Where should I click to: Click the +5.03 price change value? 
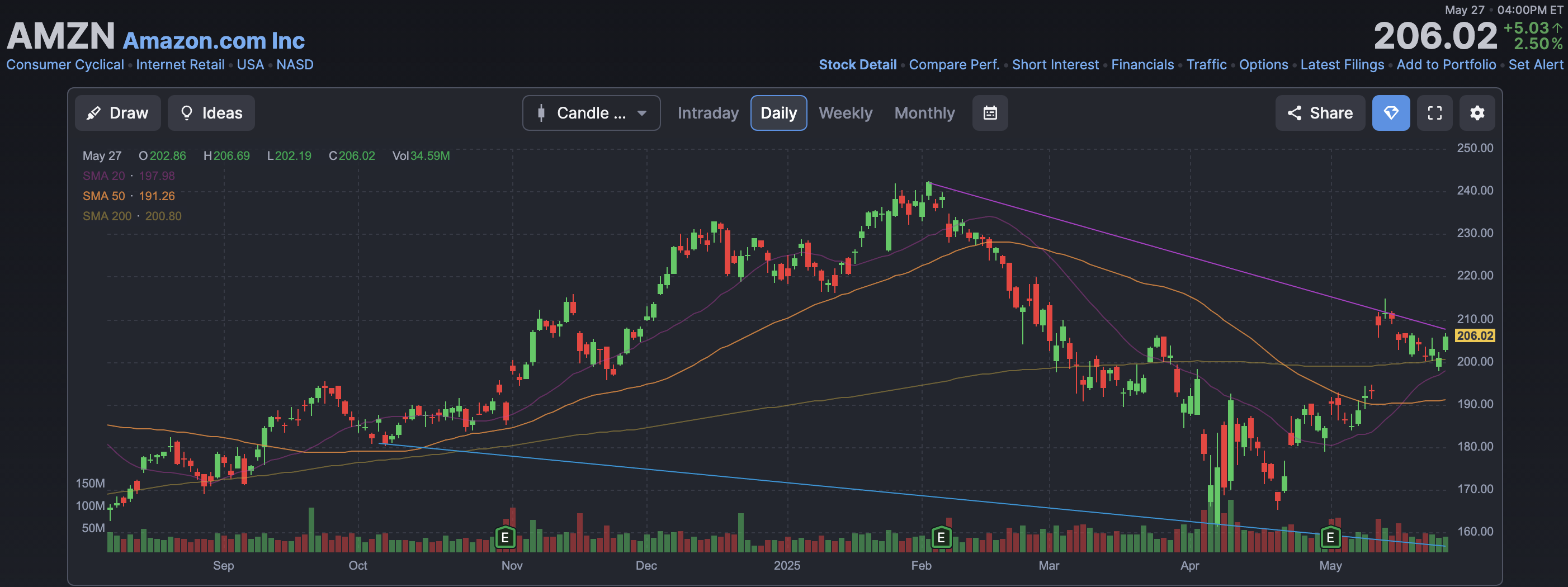1526,28
